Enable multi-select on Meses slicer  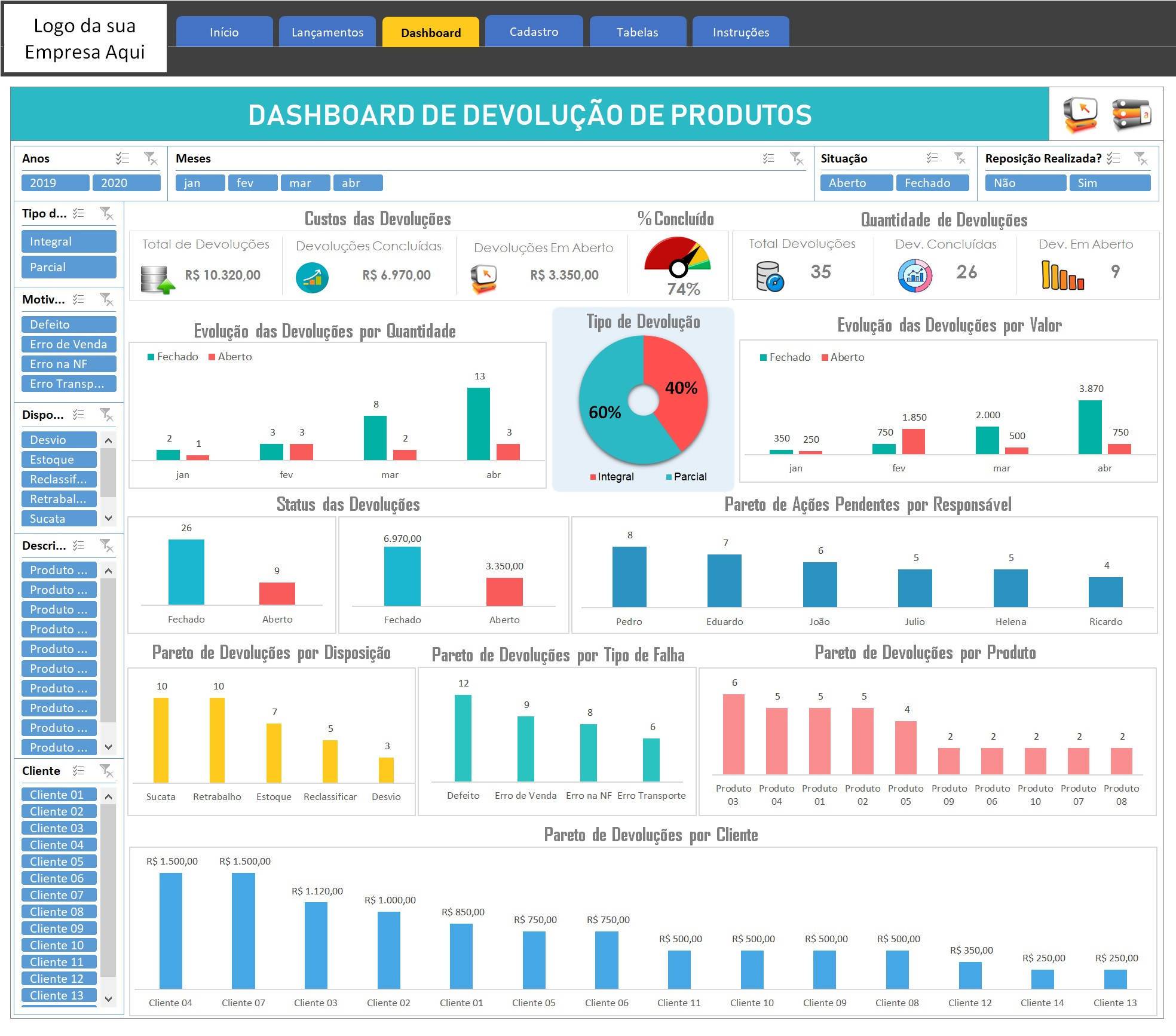768,158
